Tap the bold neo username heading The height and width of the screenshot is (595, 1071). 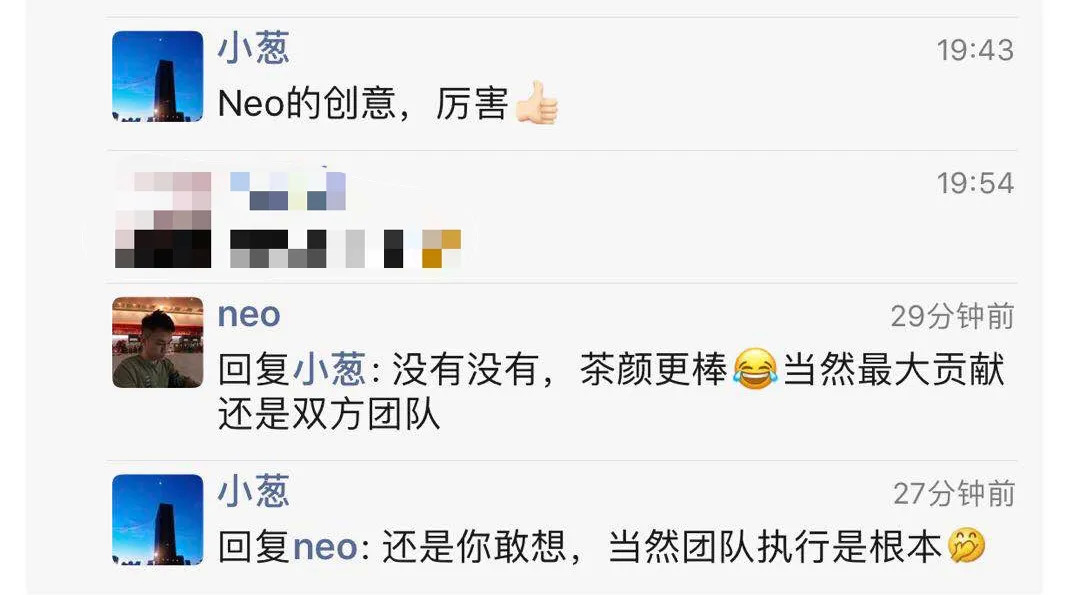click(249, 315)
